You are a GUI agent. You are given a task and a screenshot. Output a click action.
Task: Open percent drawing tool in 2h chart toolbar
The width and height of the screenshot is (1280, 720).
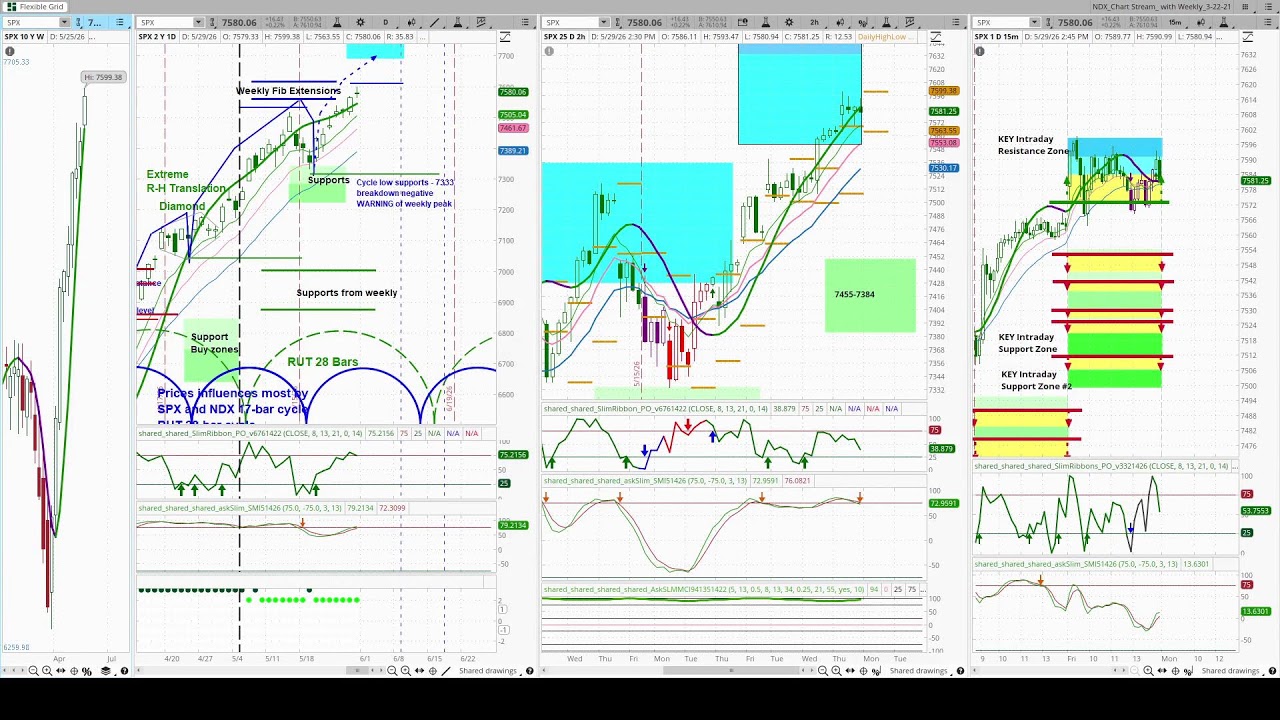coord(862,22)
